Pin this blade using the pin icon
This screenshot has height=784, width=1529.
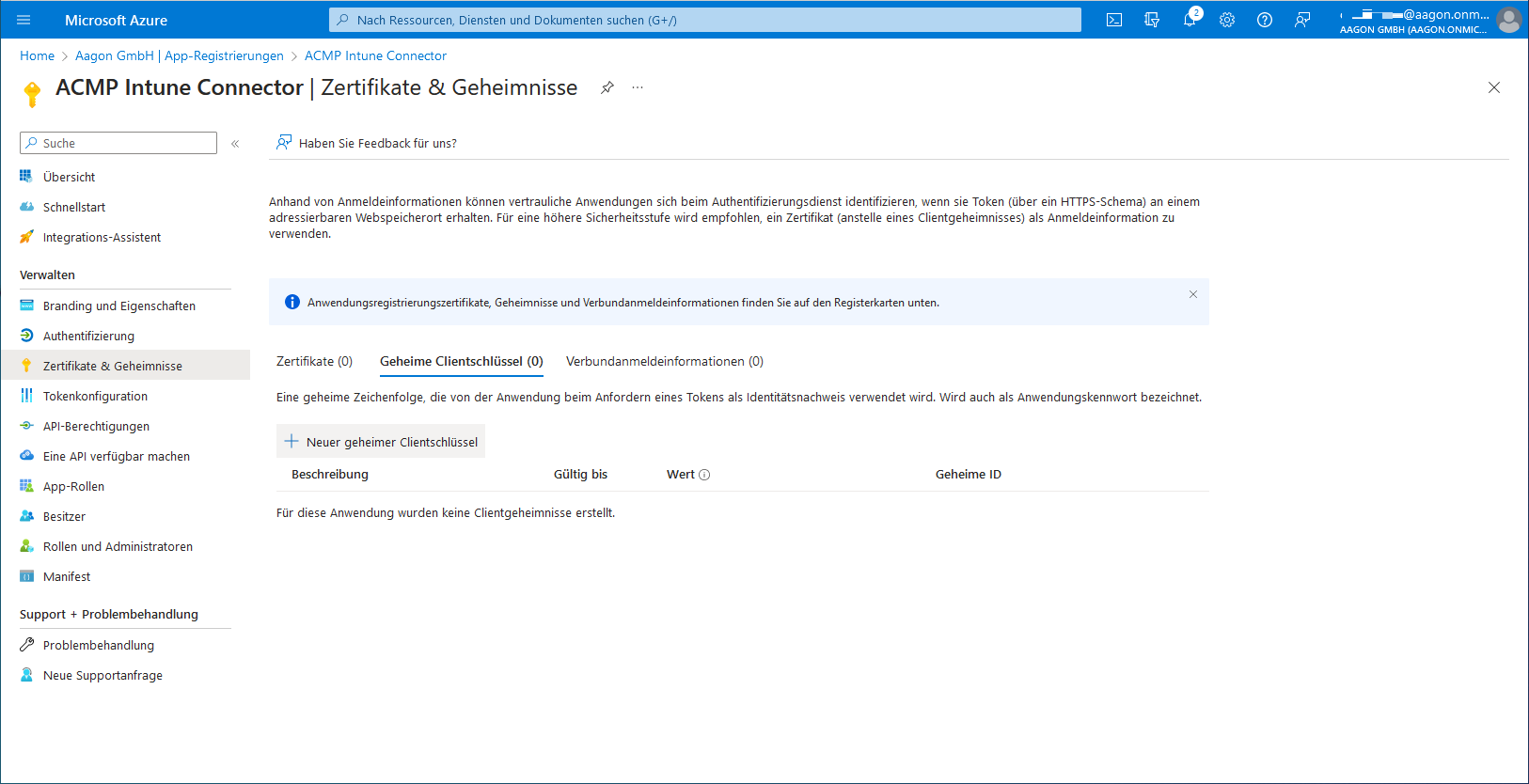pyautogui.click(x=607, y=87)
